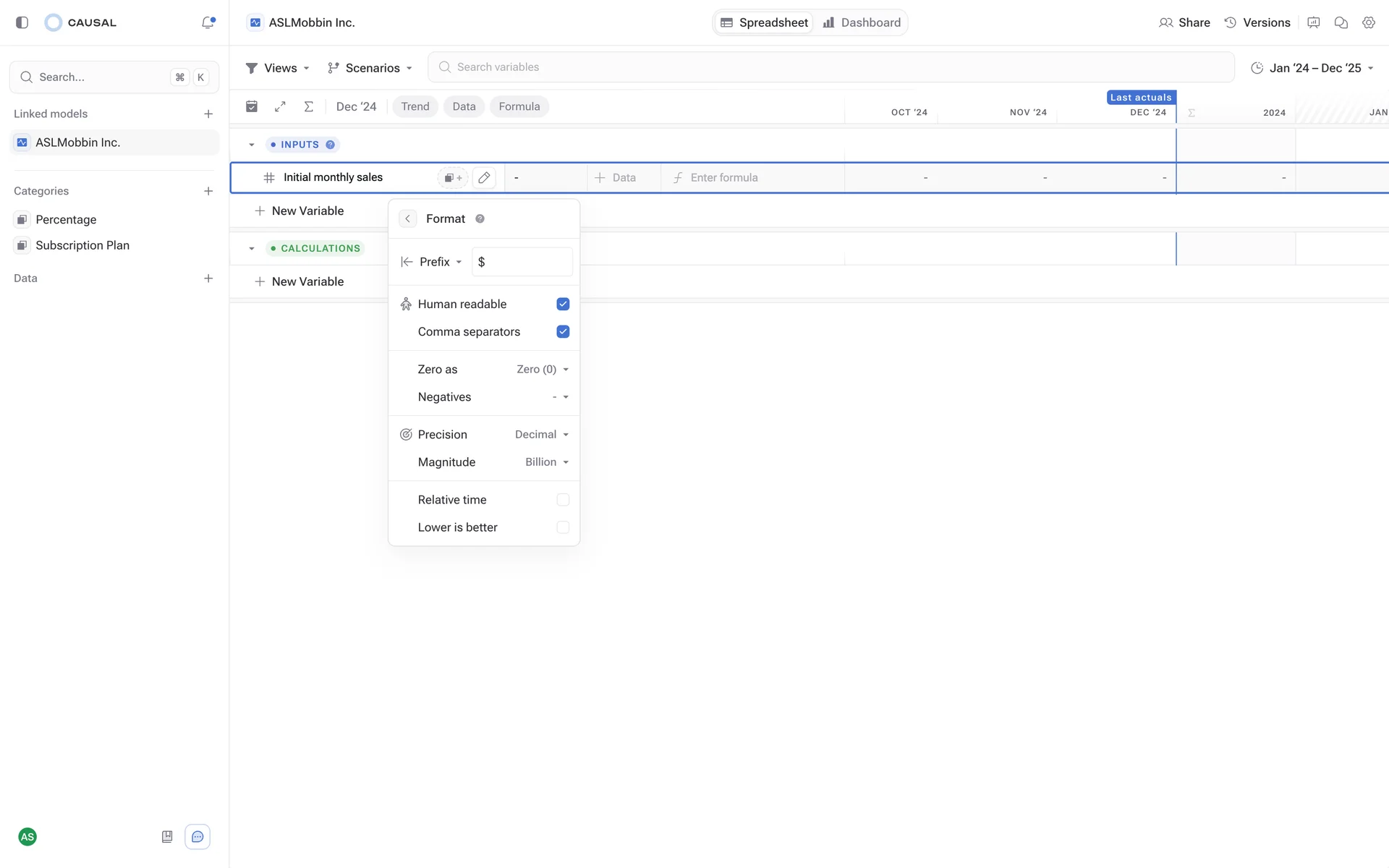Uncheck the Human readable checkbox

click(563, 304)
